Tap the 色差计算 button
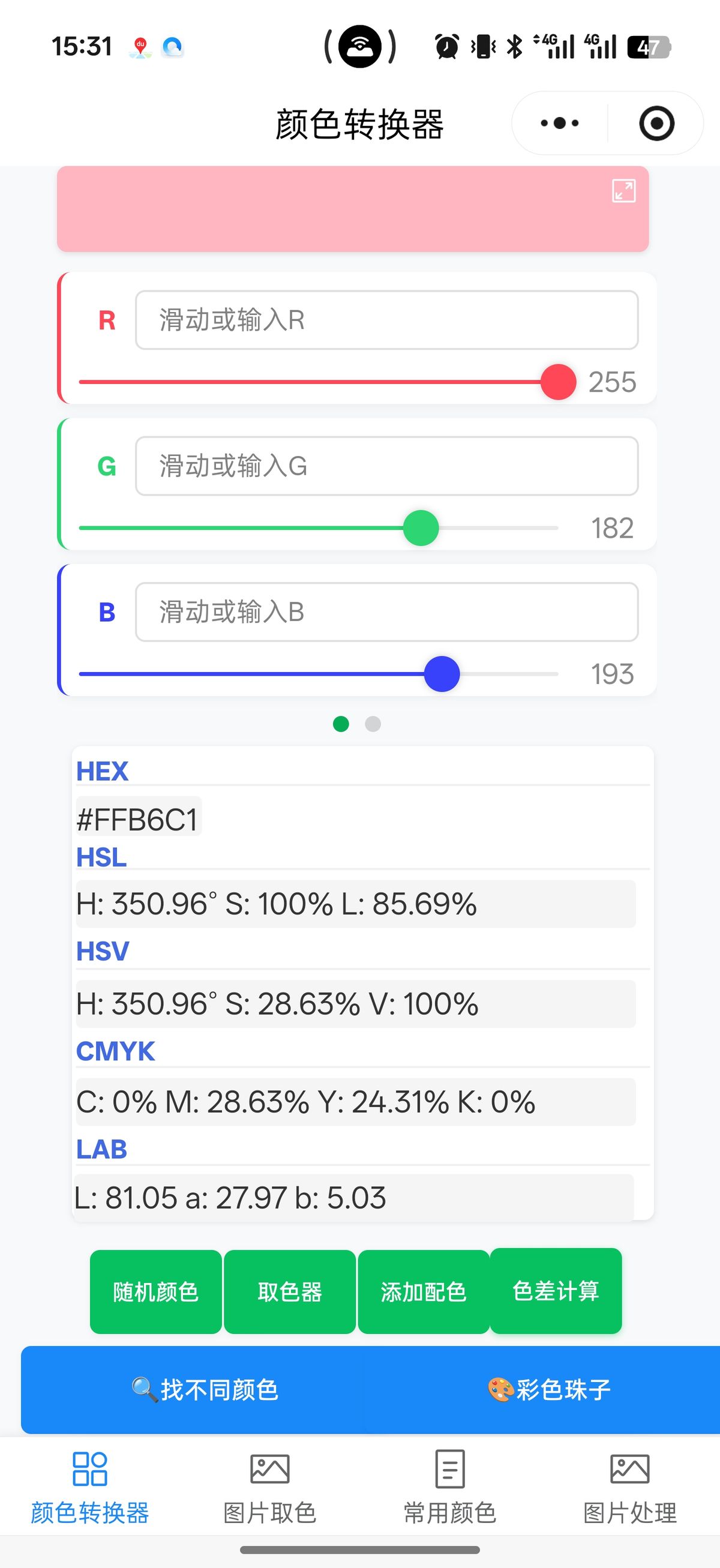This screenshot has height=1568, width=720. point(556,1290)
